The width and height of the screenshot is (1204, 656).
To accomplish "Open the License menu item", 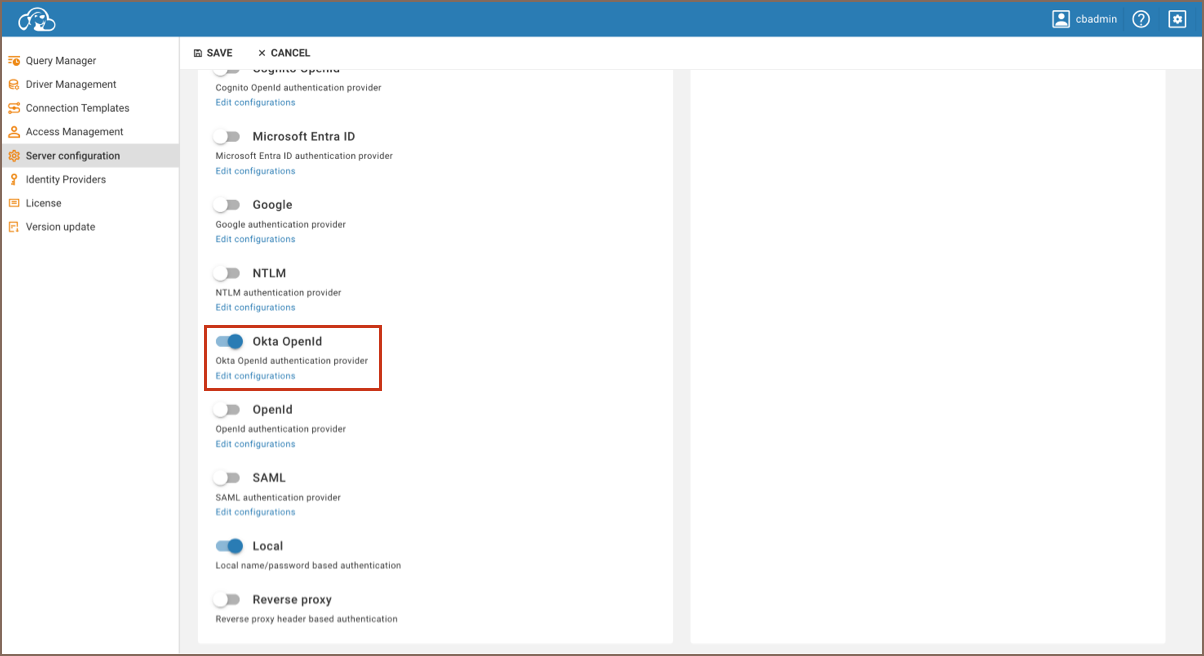I will [x=43, y=203].
